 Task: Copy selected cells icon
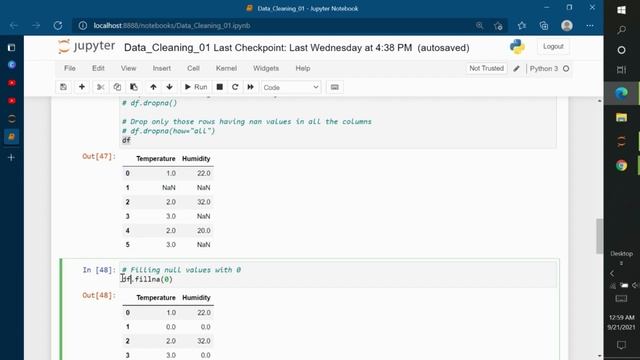(x=117, y=87)
